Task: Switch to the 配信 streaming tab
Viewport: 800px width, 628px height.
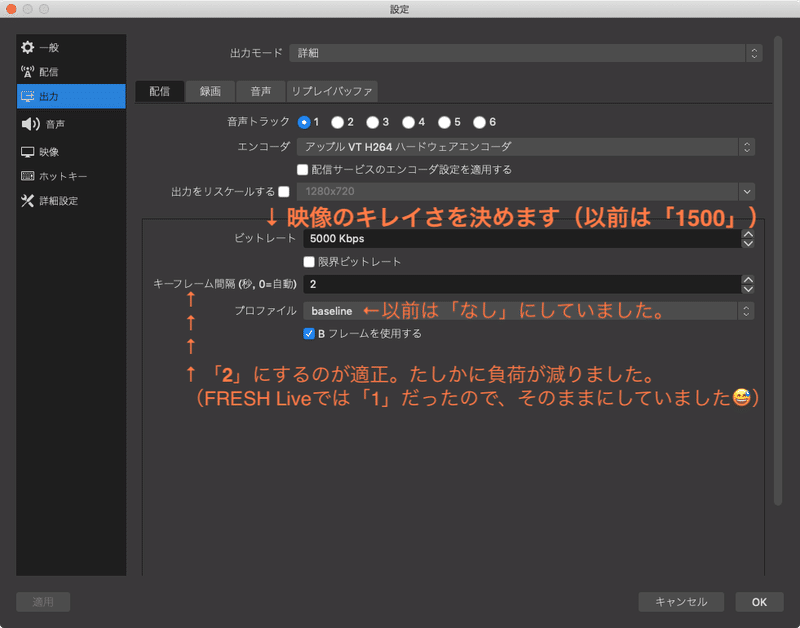Action: pos(160,91)
